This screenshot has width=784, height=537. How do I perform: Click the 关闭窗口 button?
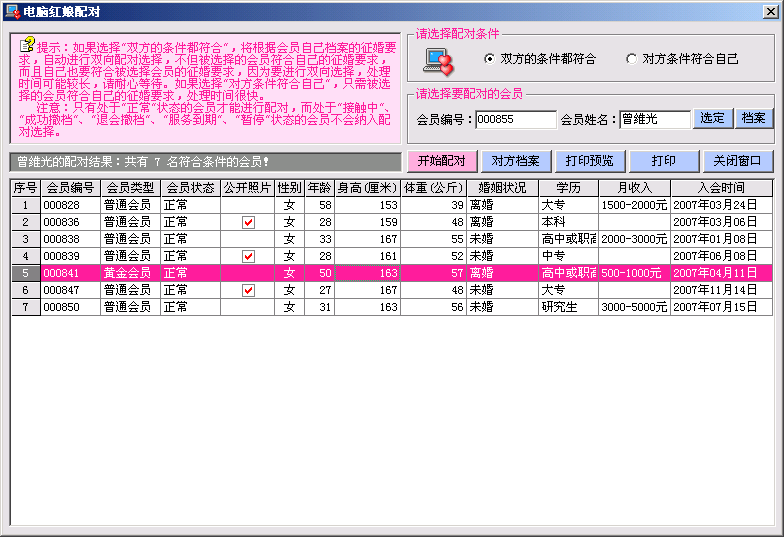pos(737,161)
